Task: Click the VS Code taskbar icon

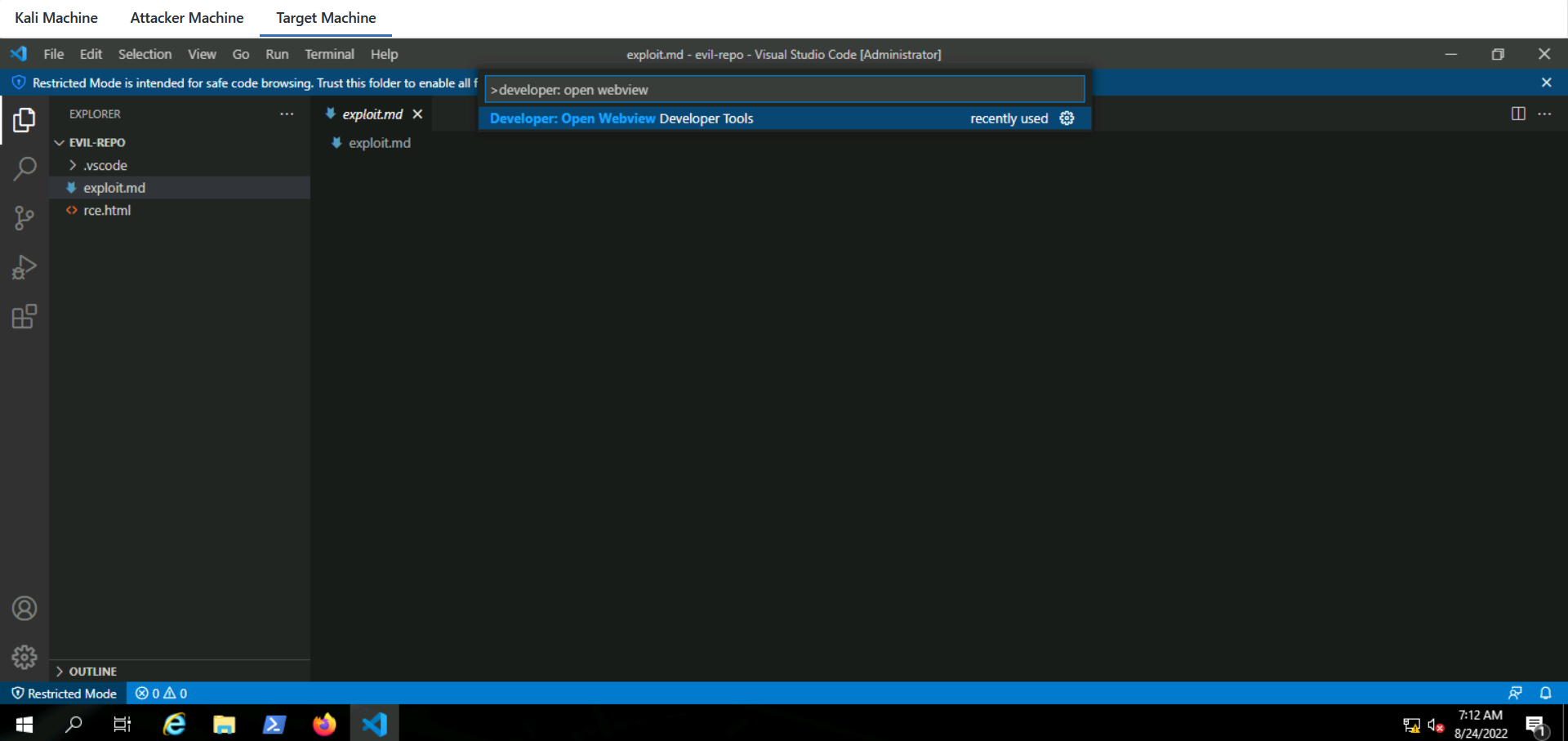Action: tap(375, 724)
